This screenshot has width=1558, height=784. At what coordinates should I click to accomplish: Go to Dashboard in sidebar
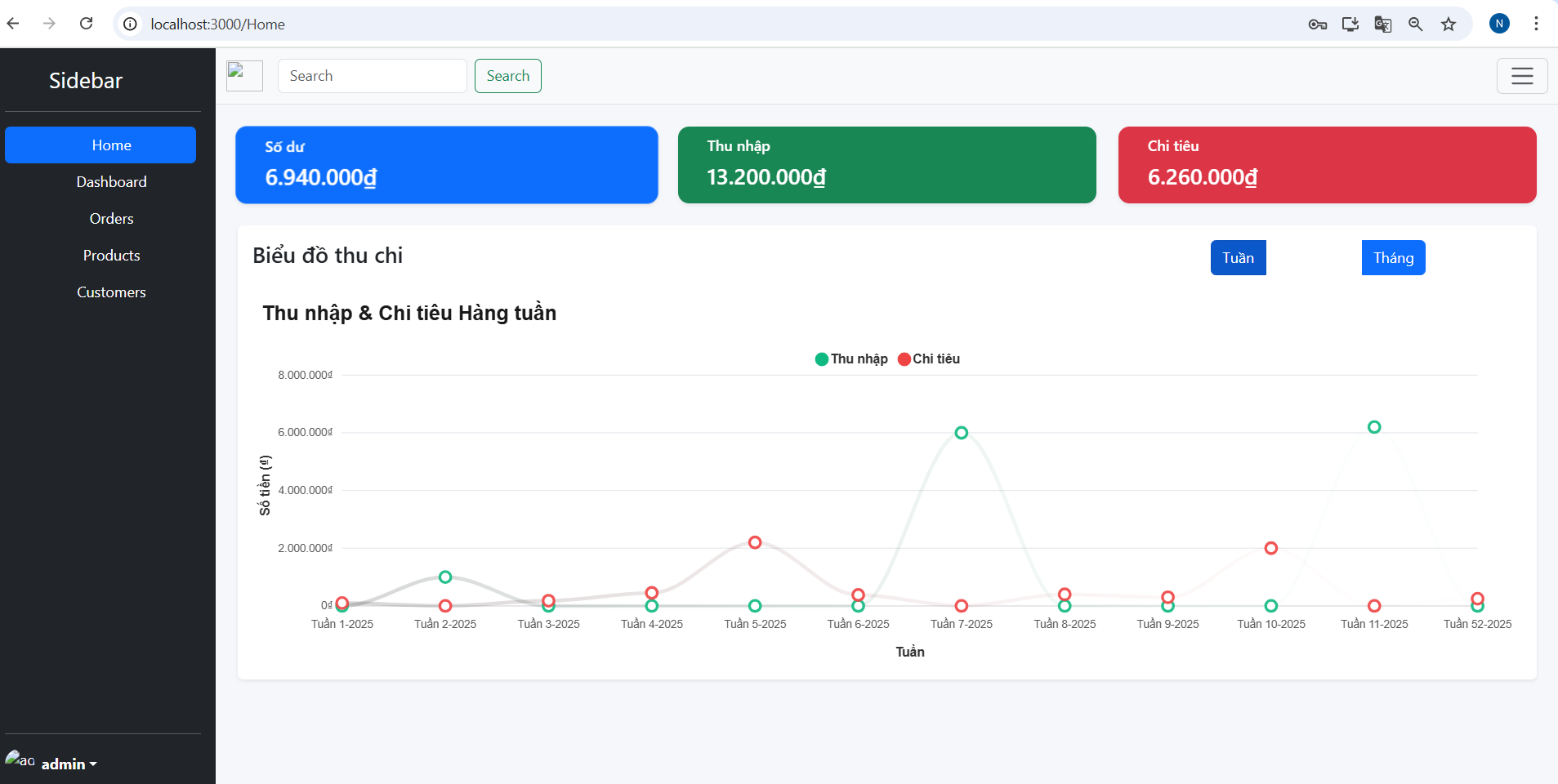(111, 182)
